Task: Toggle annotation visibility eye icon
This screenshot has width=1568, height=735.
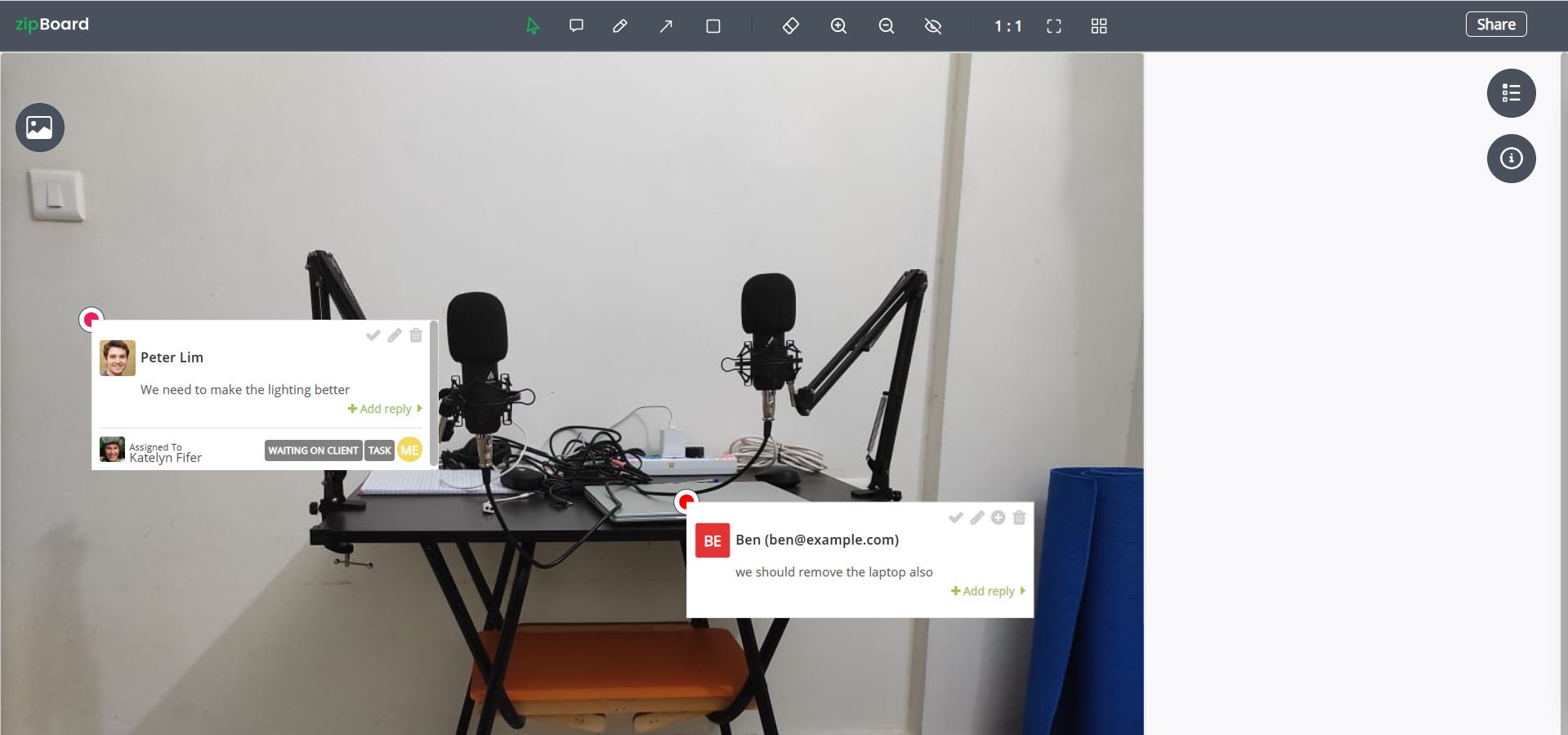Action: pos(933,26)
